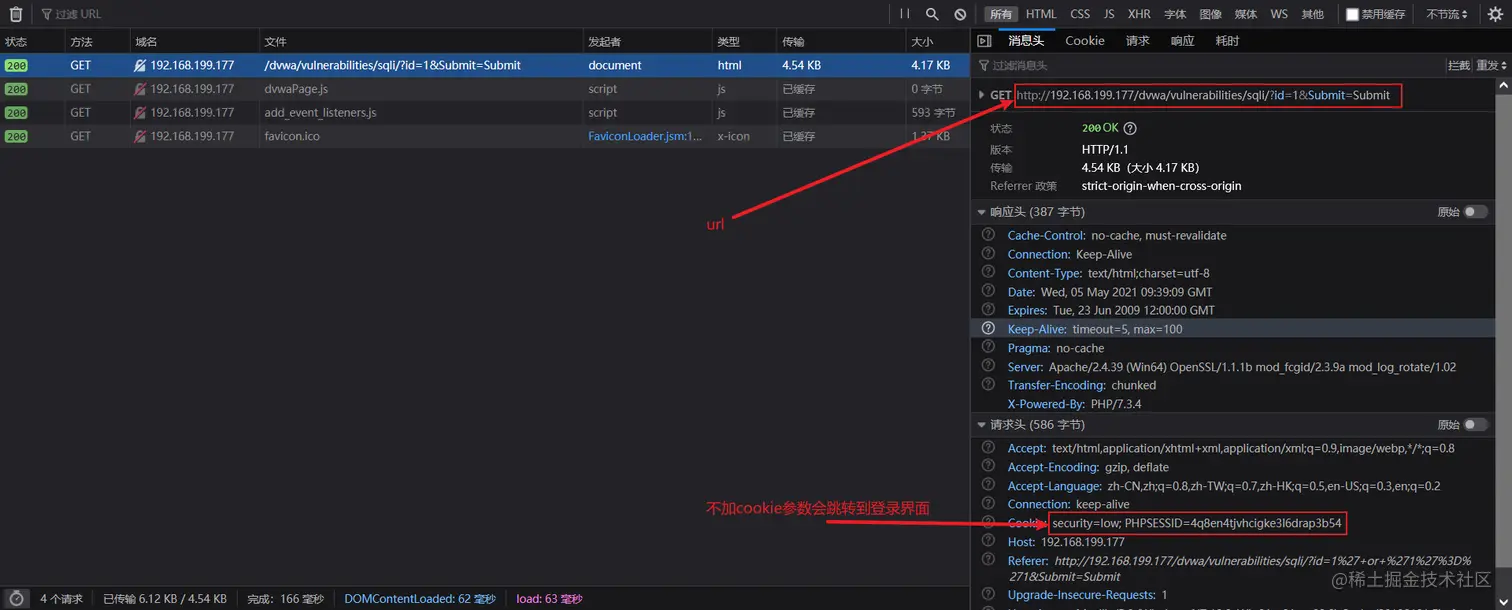
Task: Open help icon for Host header
Action: [x=988, y=541]
